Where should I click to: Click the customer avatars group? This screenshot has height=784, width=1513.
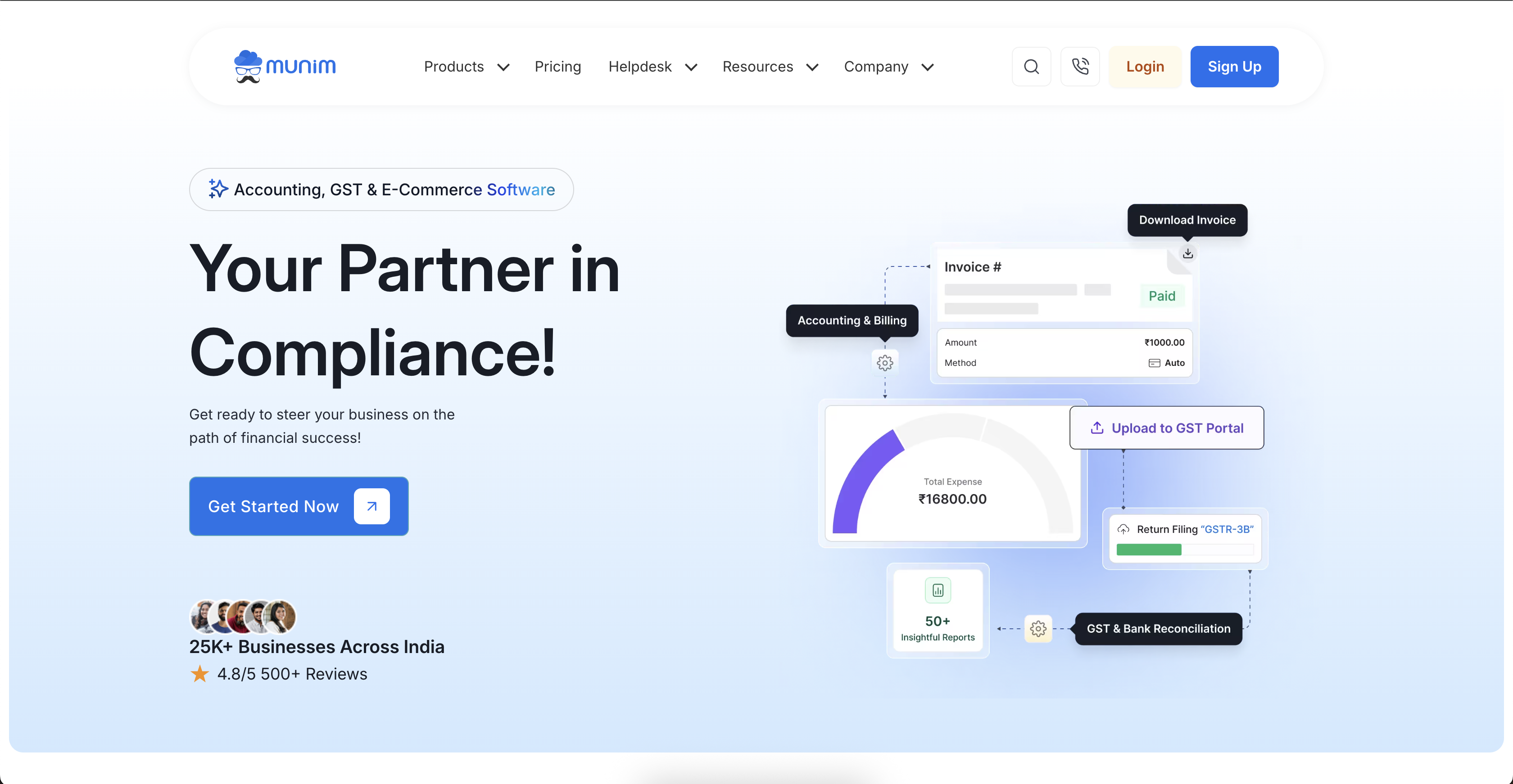(243, 616)
